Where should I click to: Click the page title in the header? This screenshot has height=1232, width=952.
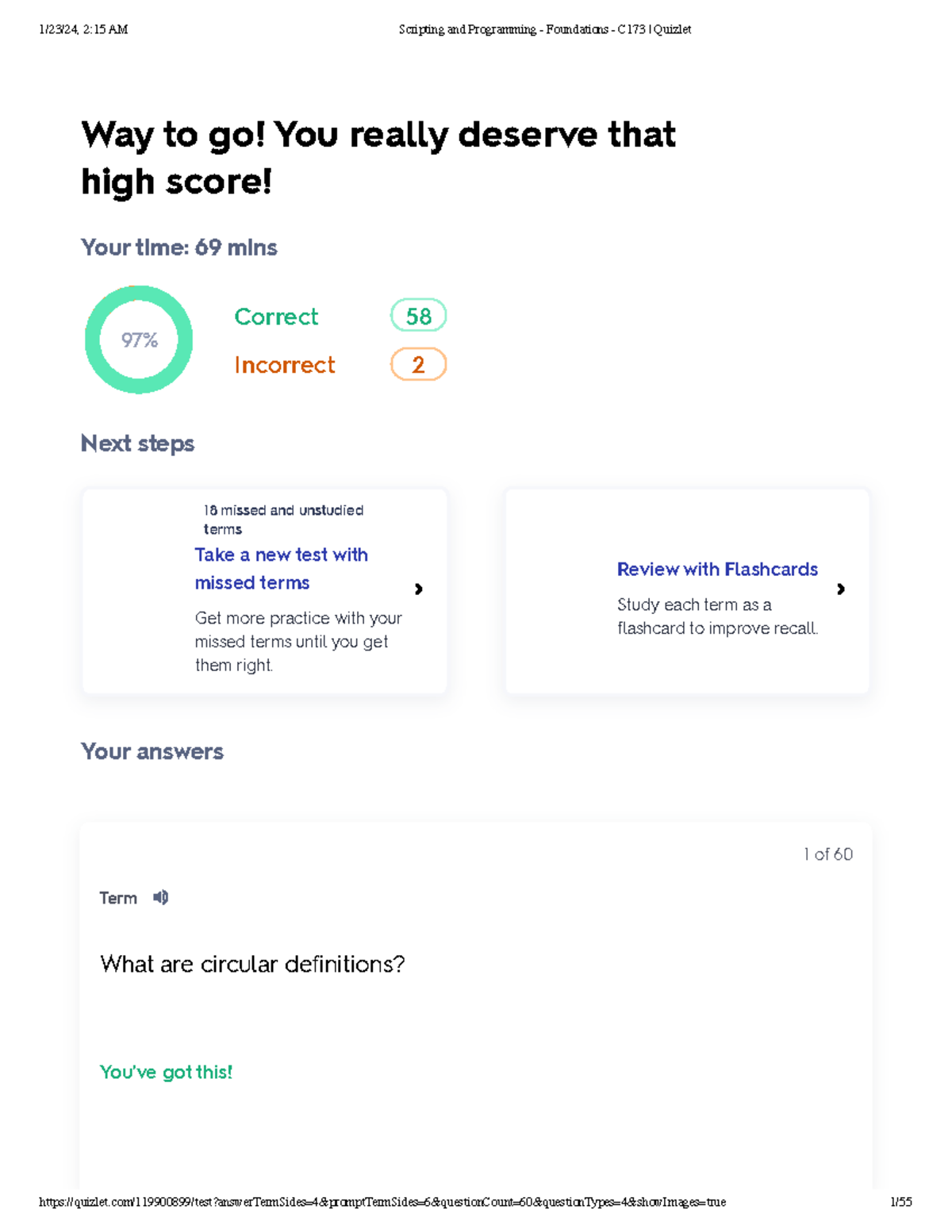(x=544, y=29)
